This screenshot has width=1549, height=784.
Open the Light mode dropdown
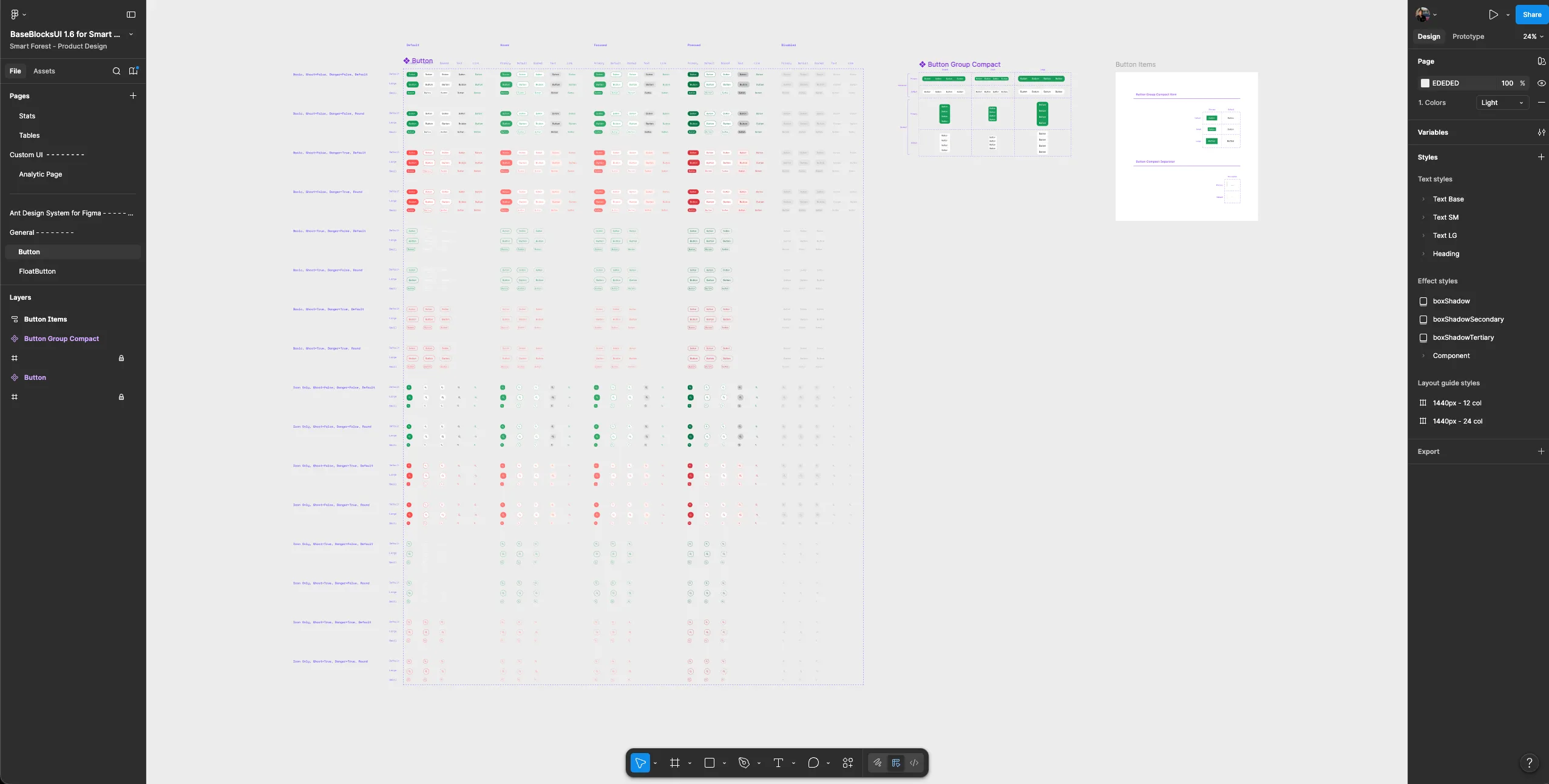coord(1502,103)
